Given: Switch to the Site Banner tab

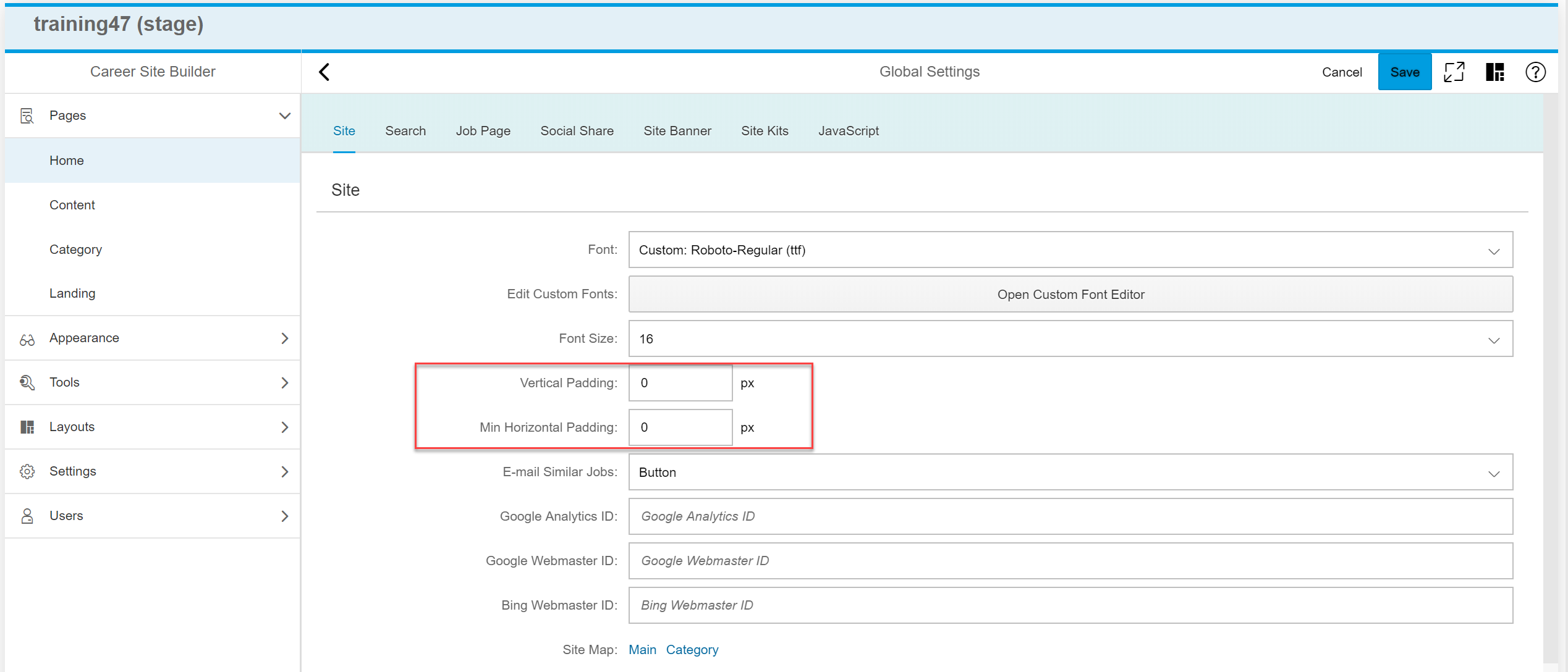Looking at the screenshot, I should tap(677, 131).
